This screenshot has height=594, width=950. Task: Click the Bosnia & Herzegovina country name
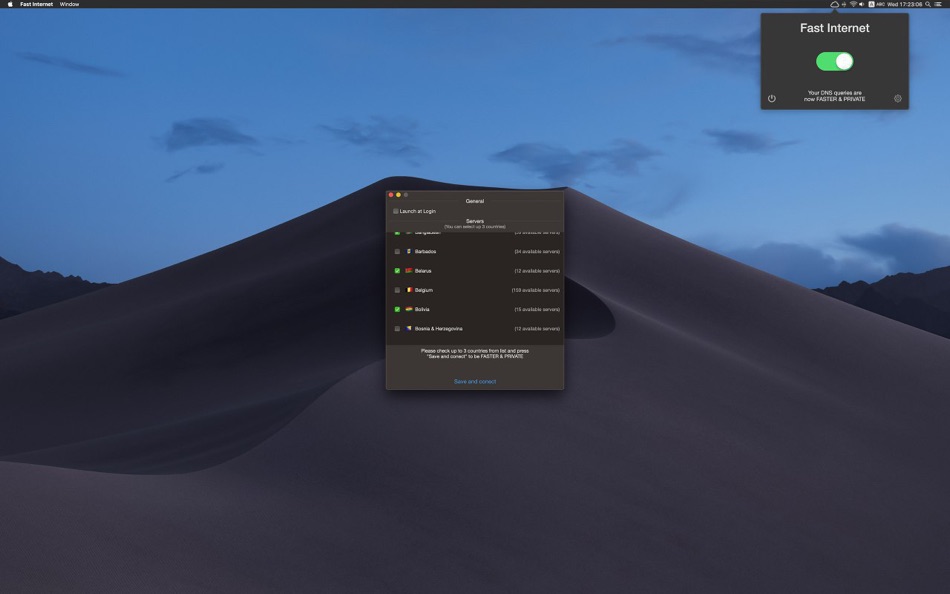pyautogui.click(x=439, y=329)
